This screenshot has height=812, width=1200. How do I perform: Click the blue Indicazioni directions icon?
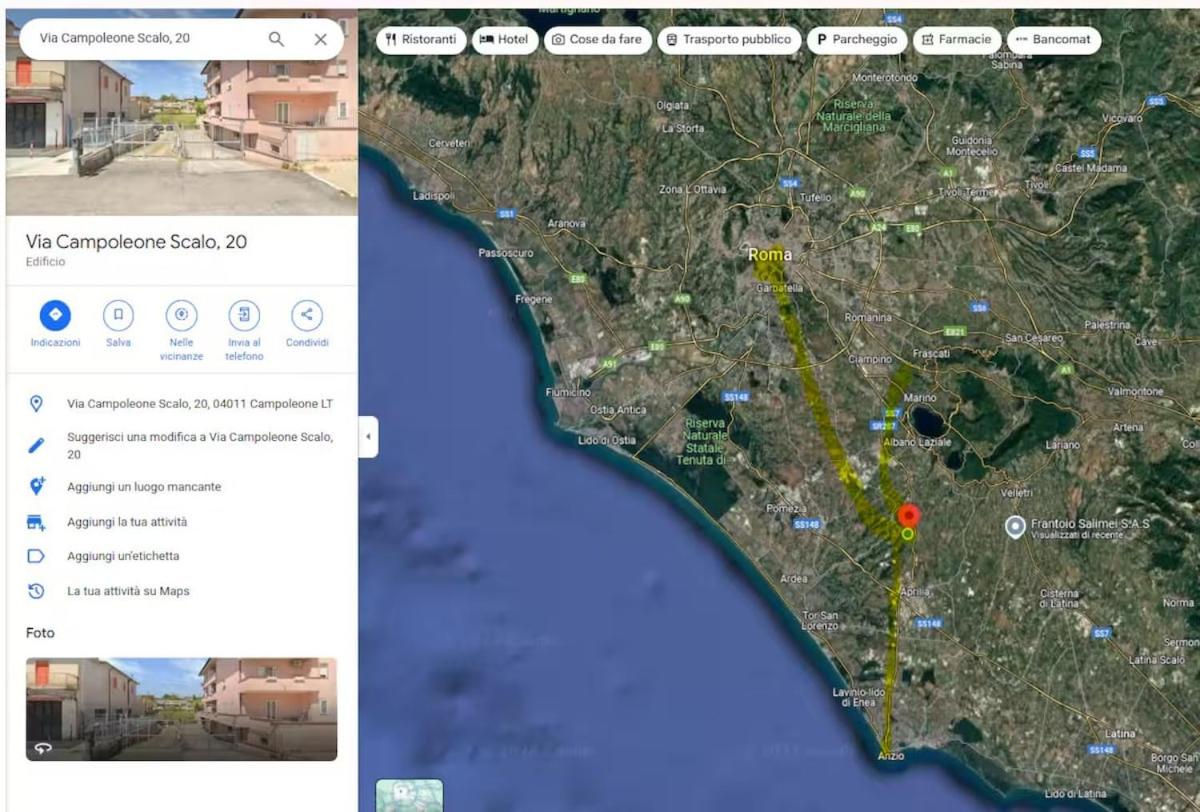tap(55, 315)
